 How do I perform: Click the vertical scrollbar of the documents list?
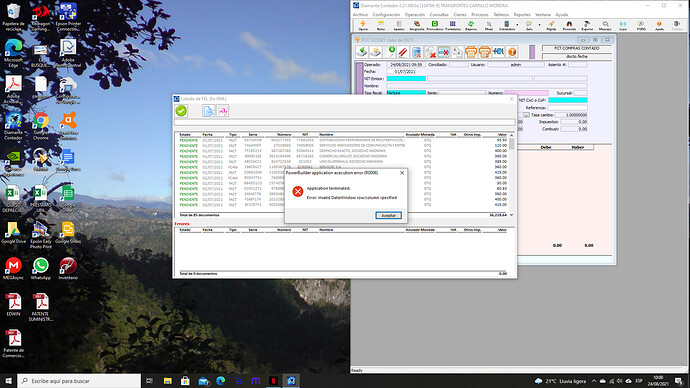511,175
